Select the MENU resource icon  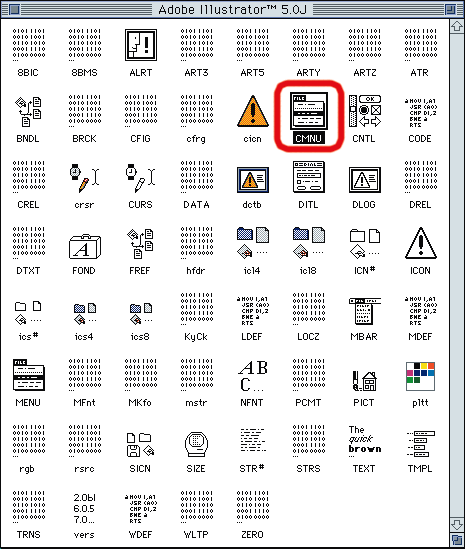pyautogui.click(x=29, y=375)
